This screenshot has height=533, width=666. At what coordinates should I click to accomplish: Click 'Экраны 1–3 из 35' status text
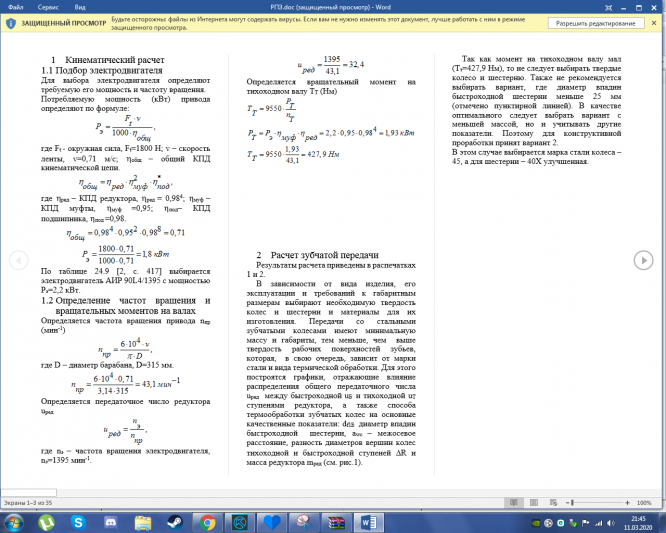tap(28, 503)
